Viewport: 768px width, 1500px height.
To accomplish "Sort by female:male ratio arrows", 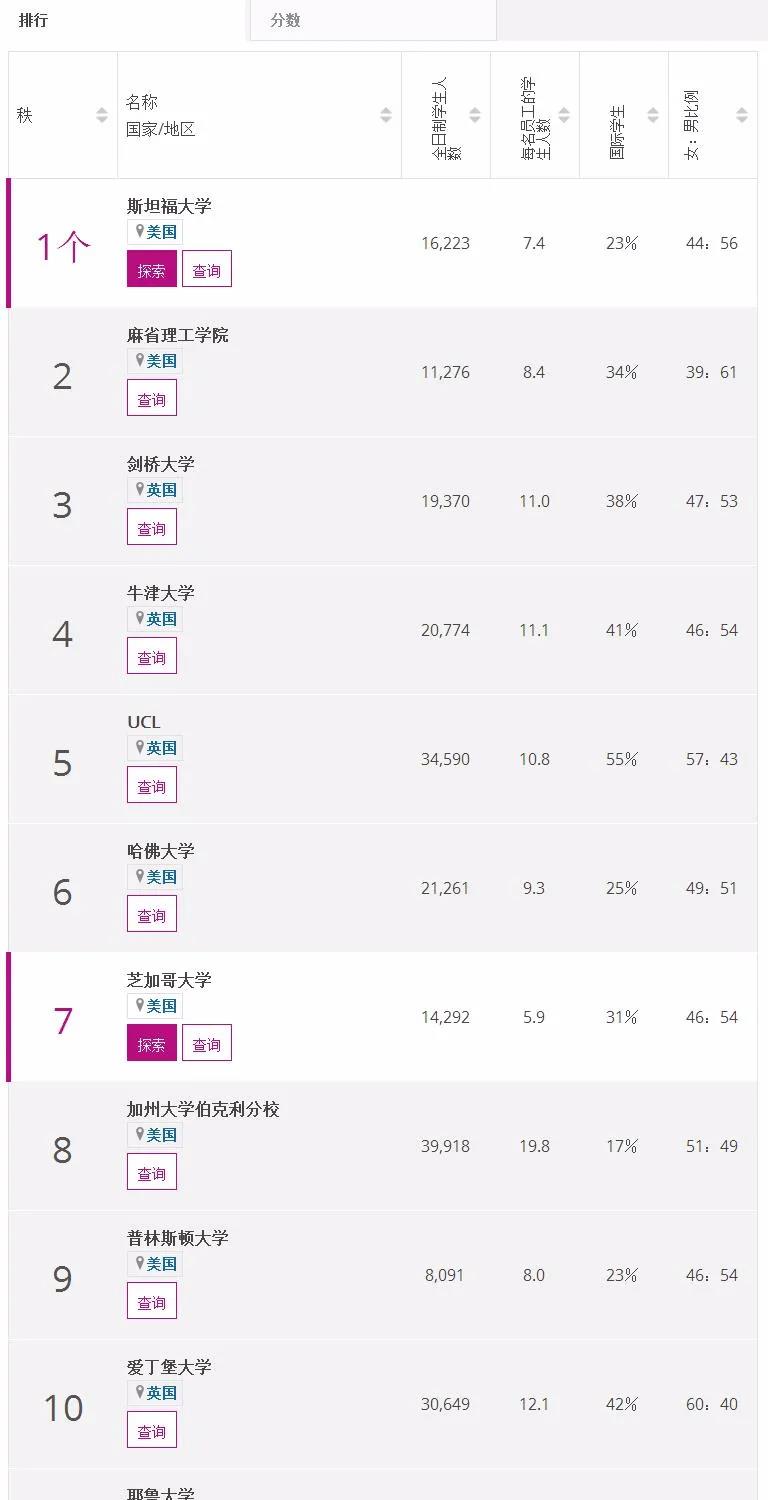I will pyautogui.click(x=742, y=115).
